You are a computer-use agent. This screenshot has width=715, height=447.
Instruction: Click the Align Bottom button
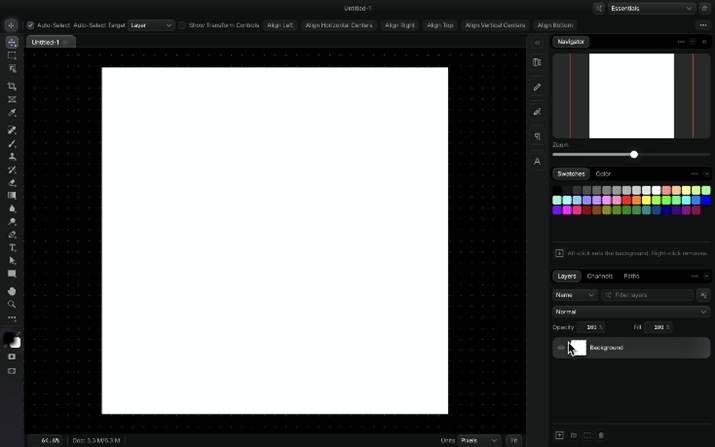555,25
